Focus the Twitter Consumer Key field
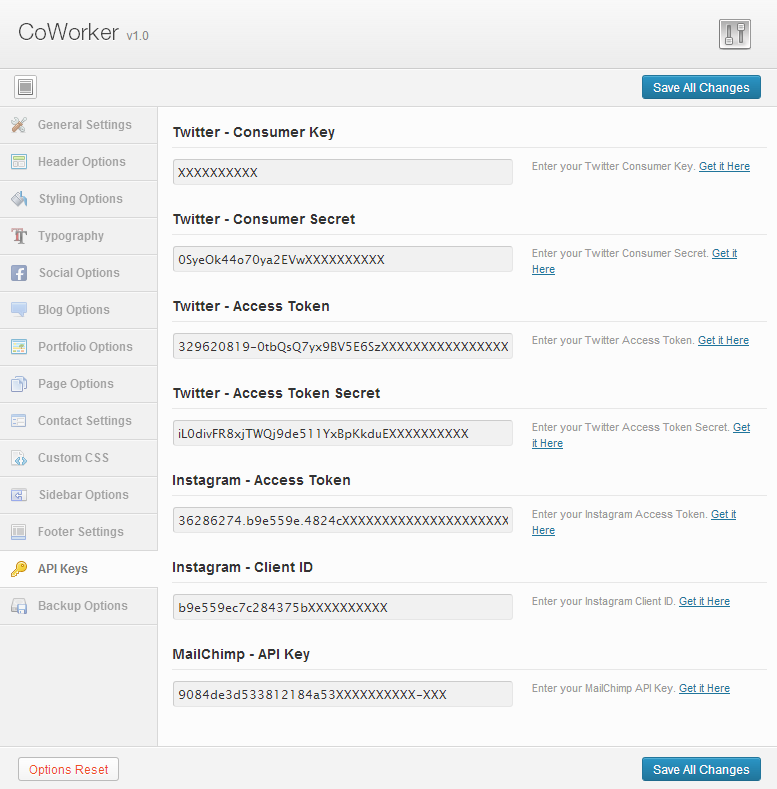 pos(343,172)
